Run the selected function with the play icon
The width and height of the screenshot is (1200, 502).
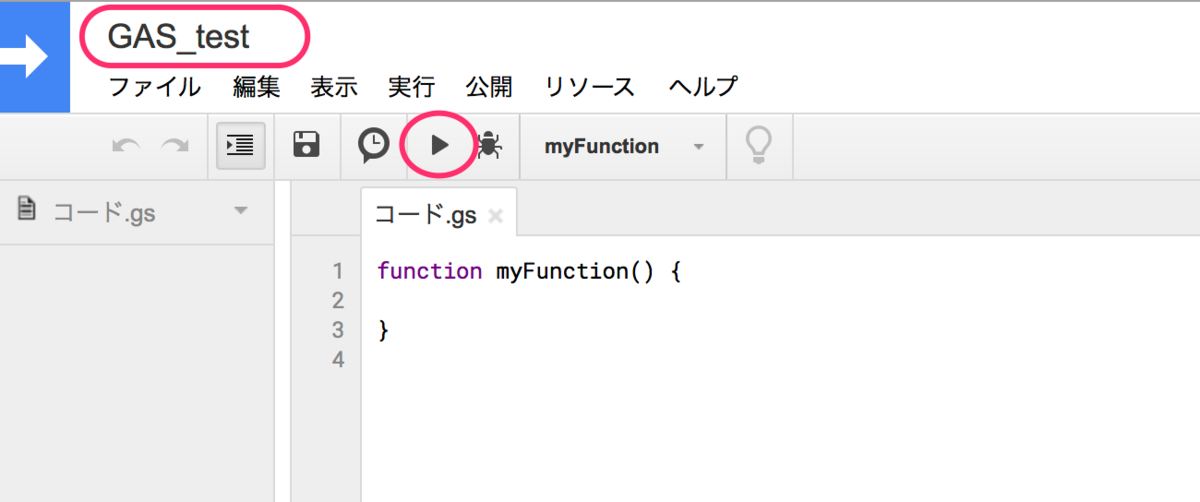point(438,146)
